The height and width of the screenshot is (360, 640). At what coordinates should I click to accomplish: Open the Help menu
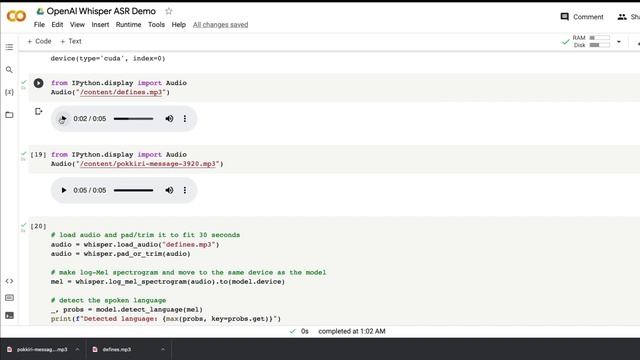(x=178, y=25)
